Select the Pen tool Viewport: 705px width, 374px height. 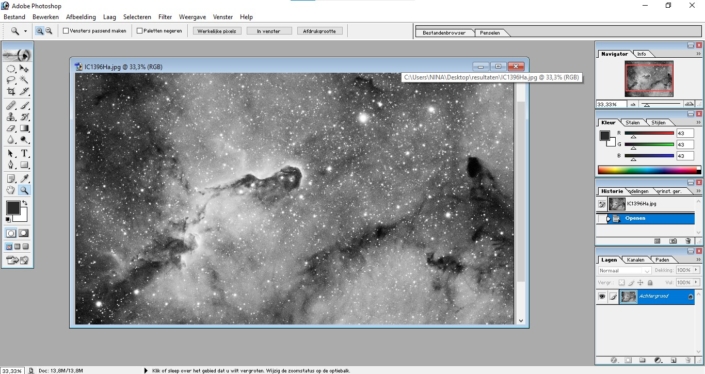coord(11,165)
